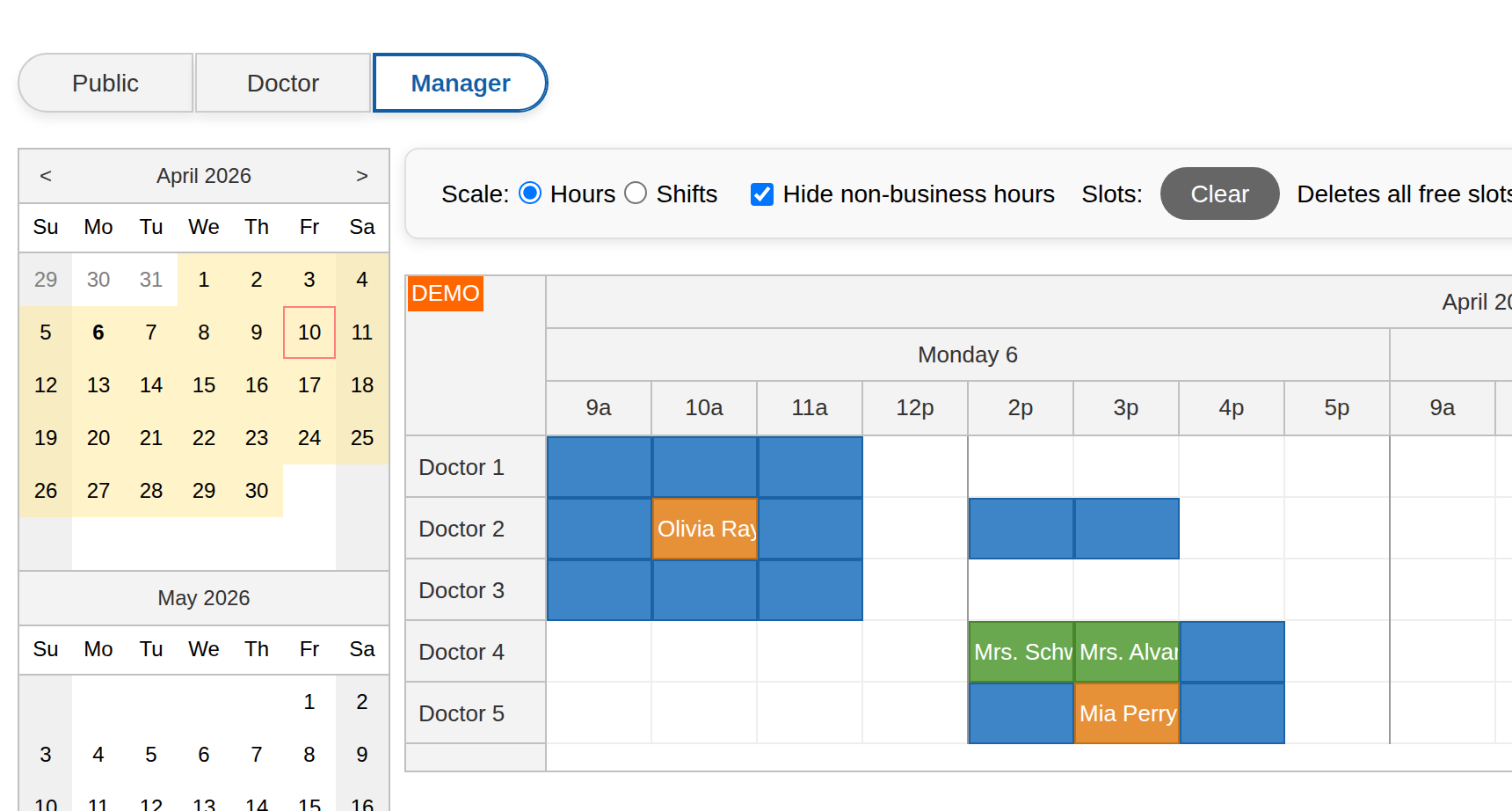Click the Deletes all free slots text

[1402, 194]
